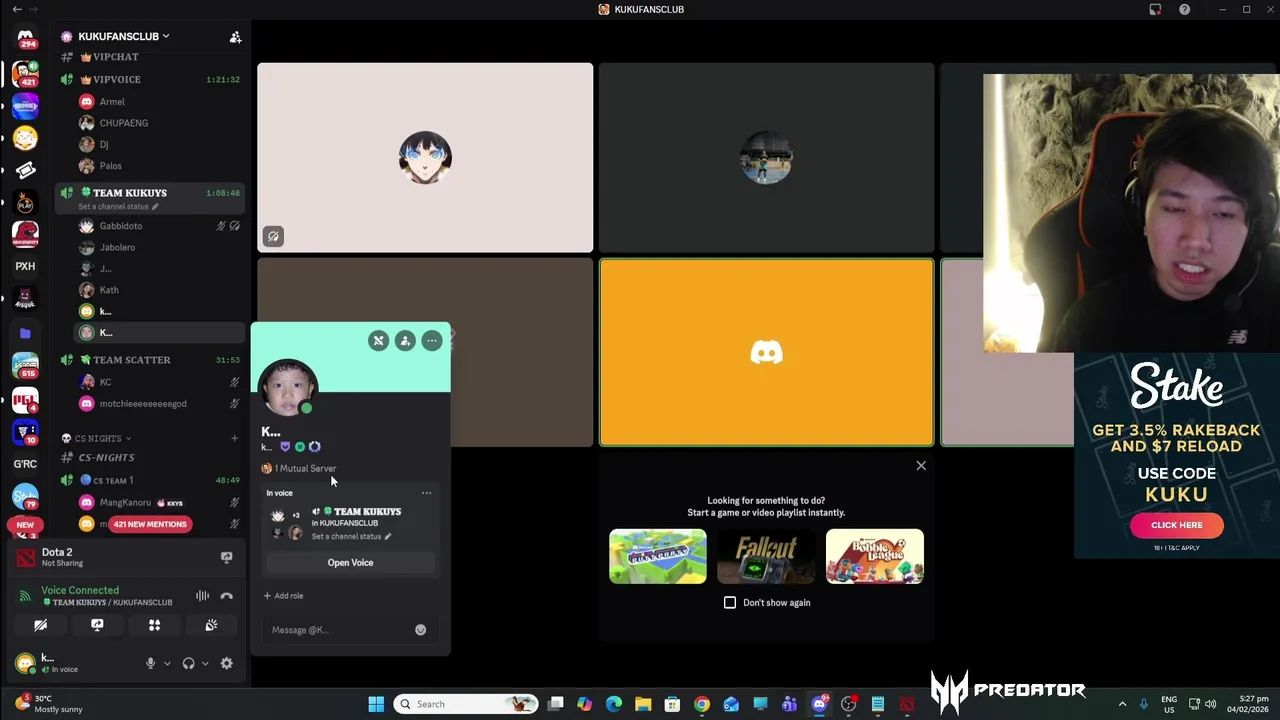Viewport: 1280px width, 720px height.
Task: Open User Settings gear
Action: pyautogui.click(x=227, y=663)
